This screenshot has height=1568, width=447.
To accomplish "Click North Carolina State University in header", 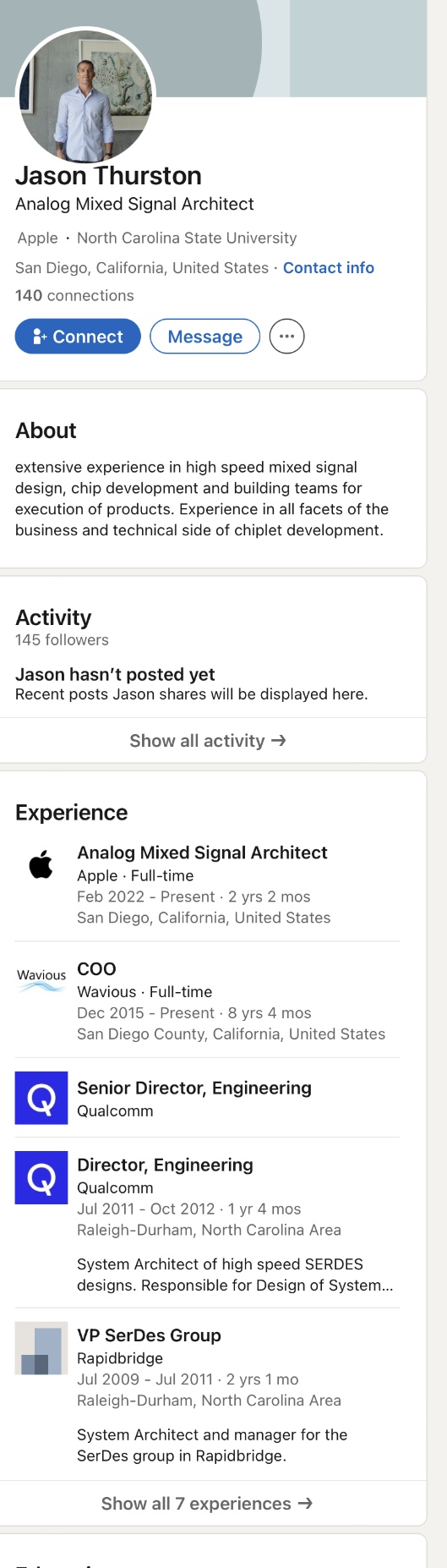I will 187,238.
